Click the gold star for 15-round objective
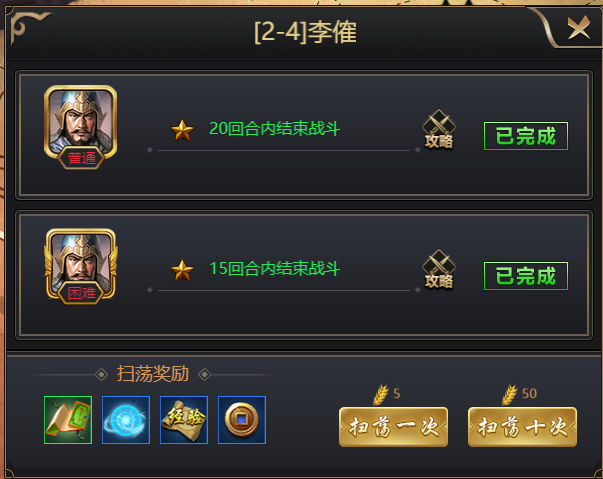This screenshot has height=479, width=603. 182,270
